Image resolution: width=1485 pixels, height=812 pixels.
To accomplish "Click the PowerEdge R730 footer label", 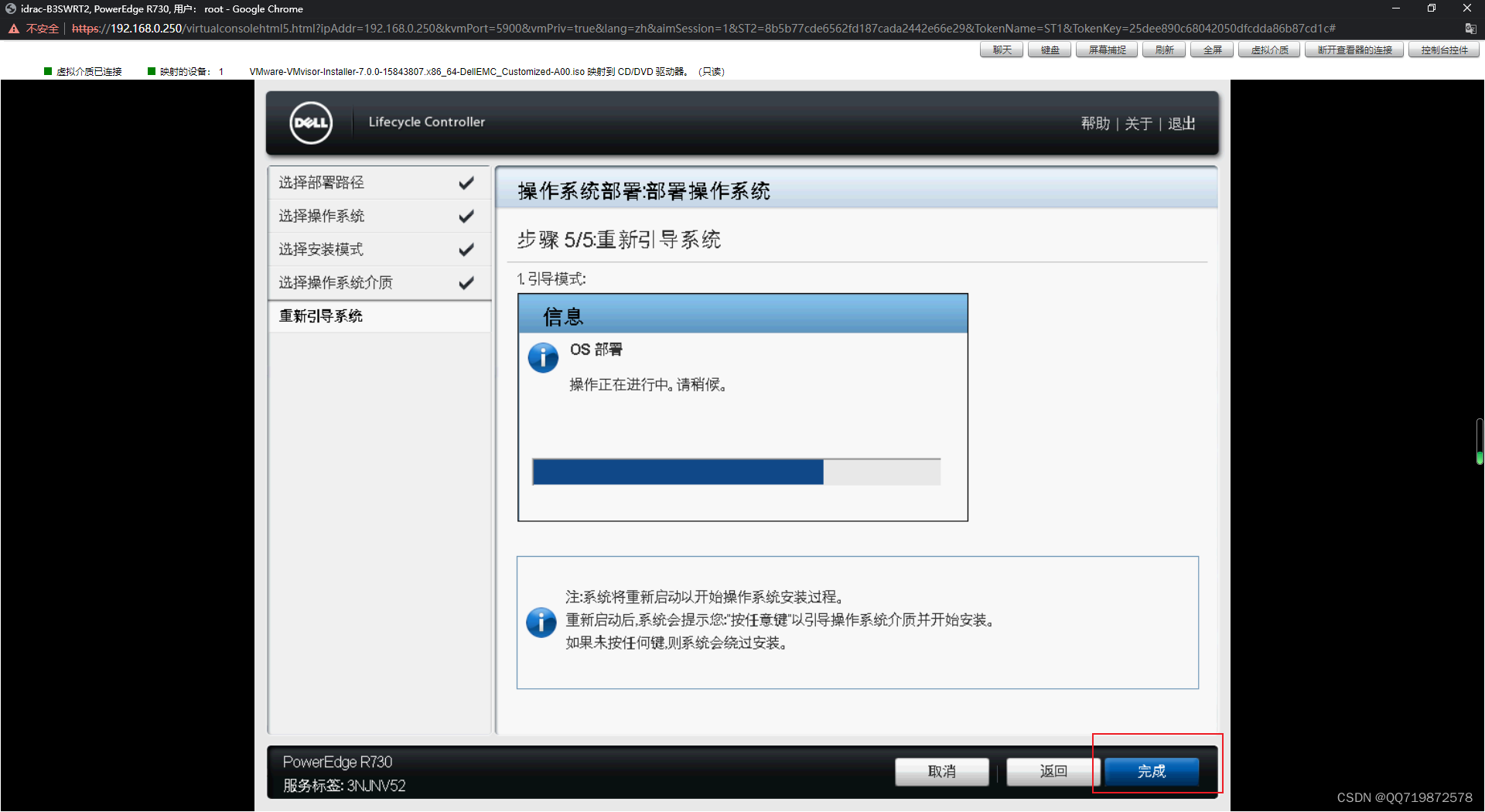I will point(337,763).
